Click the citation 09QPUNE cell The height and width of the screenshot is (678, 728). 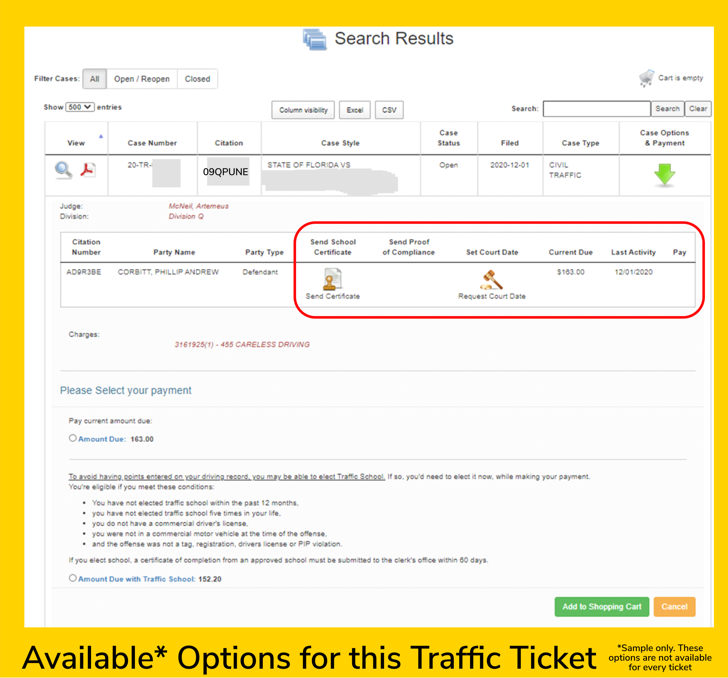pos(226,172)
